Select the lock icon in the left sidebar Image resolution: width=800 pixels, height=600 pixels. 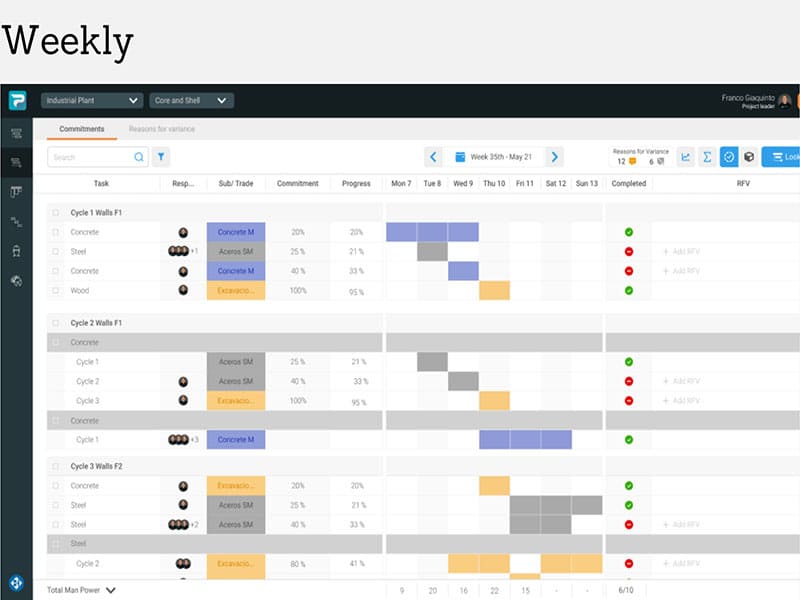pyautogui.click(x=16, y=252)
